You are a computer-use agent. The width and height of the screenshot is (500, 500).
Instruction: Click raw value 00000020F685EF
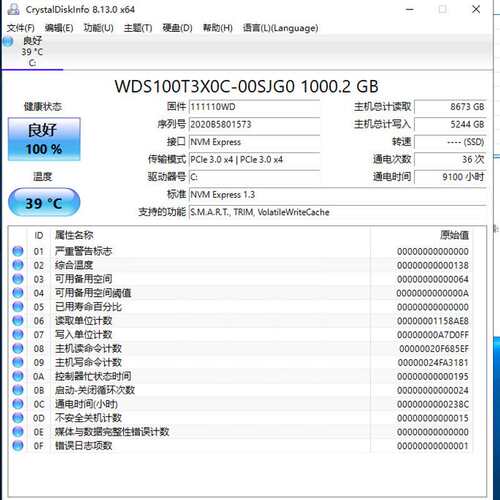point(434,349)
